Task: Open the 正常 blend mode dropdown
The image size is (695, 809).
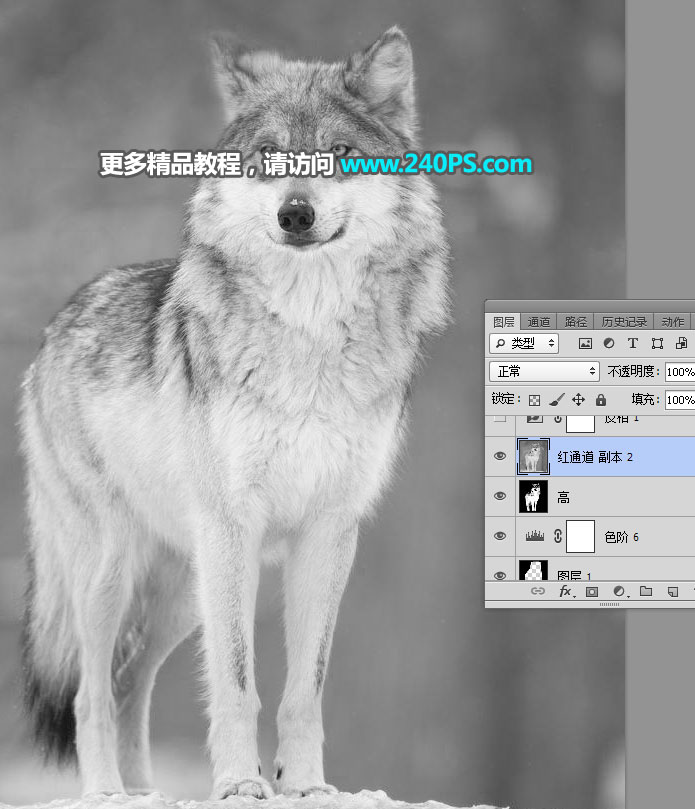Action: (545, 371)
